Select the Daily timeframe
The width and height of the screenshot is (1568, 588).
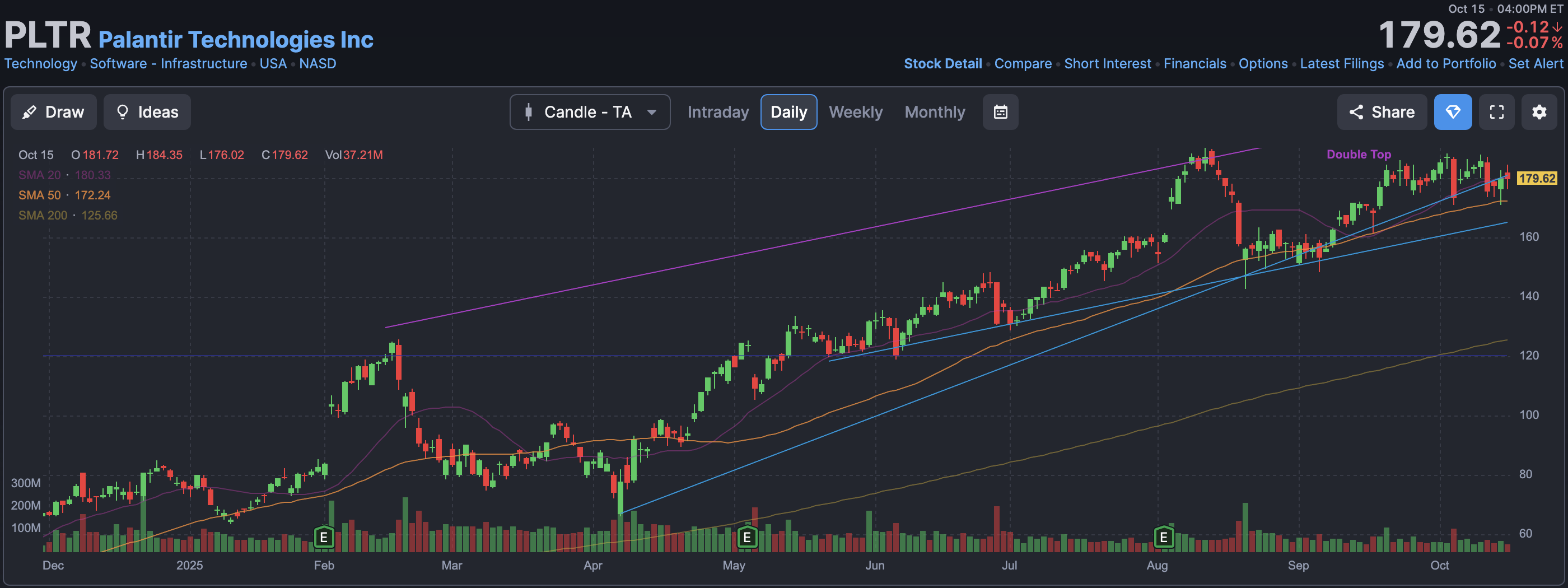[788, 112]
